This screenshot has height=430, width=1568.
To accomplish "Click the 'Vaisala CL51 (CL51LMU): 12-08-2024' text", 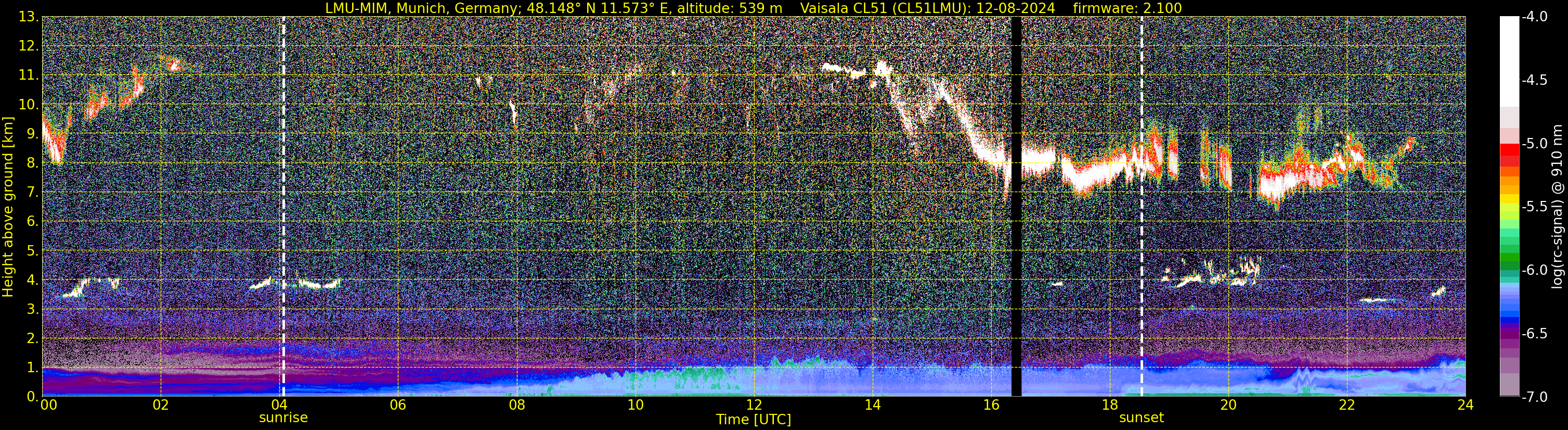I will point(928,8).
